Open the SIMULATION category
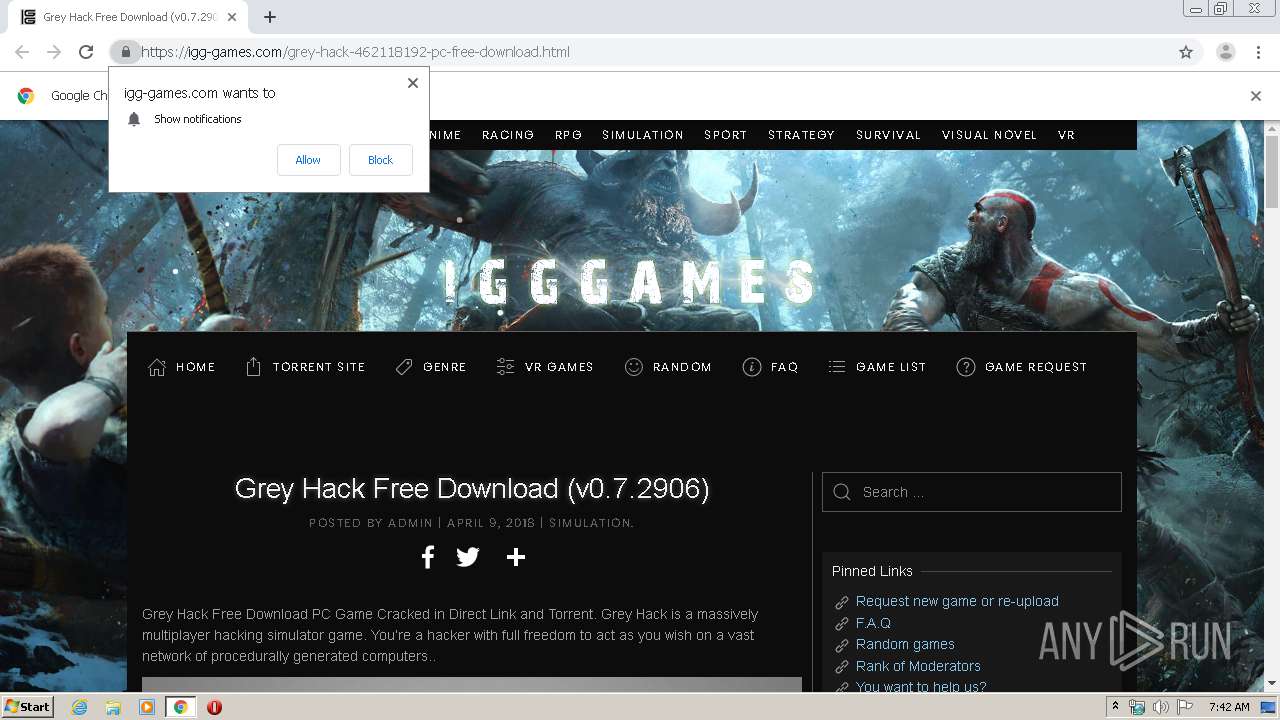The width and height of the screenshot is (1280, 720). [643, 135]
